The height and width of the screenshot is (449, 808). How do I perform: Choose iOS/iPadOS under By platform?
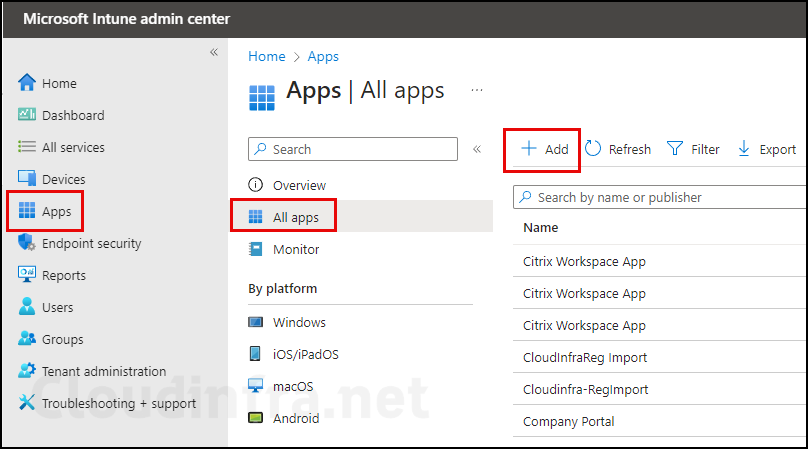[306, 354]
